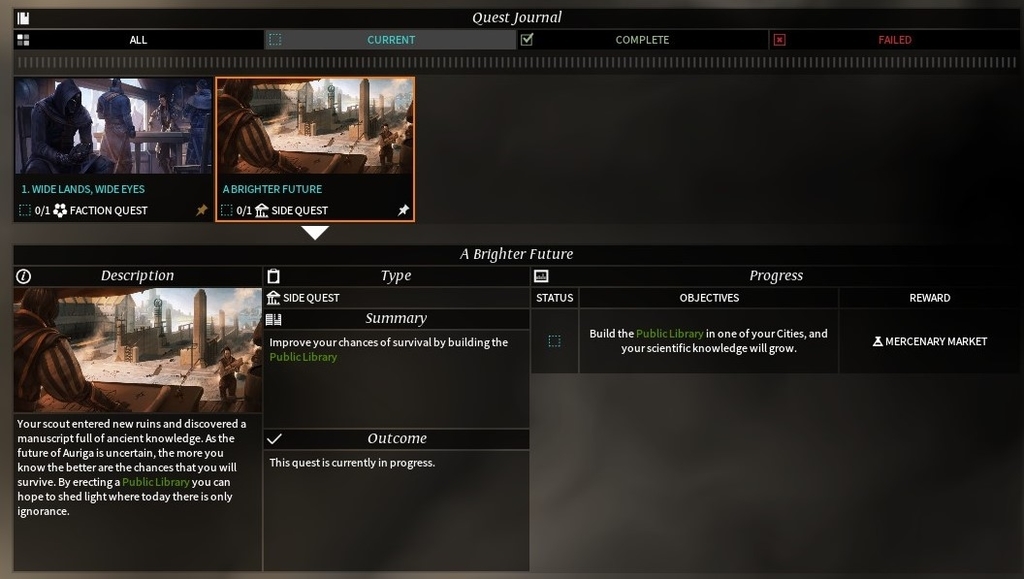Open the Public Library link in Summary
The height and width of the screenshot is (579, 1024).
pyautogui.click(x=303, y=357)
